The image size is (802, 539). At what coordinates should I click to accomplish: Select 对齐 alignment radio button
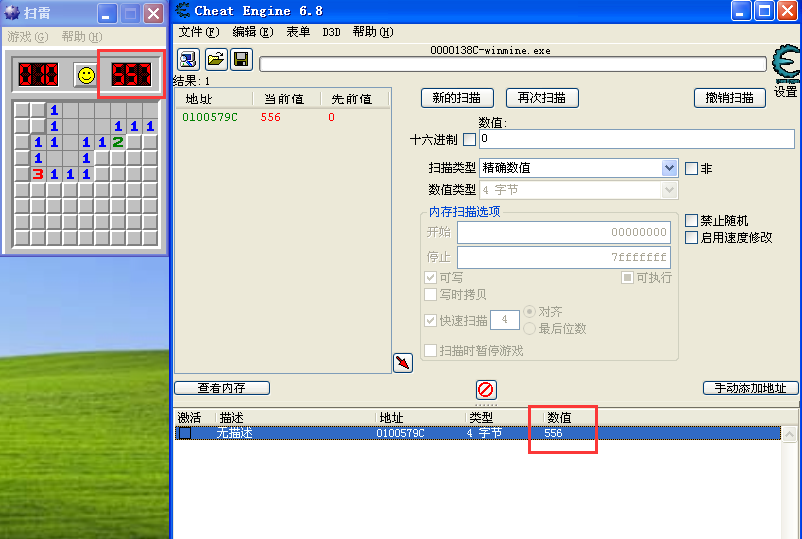529,311
